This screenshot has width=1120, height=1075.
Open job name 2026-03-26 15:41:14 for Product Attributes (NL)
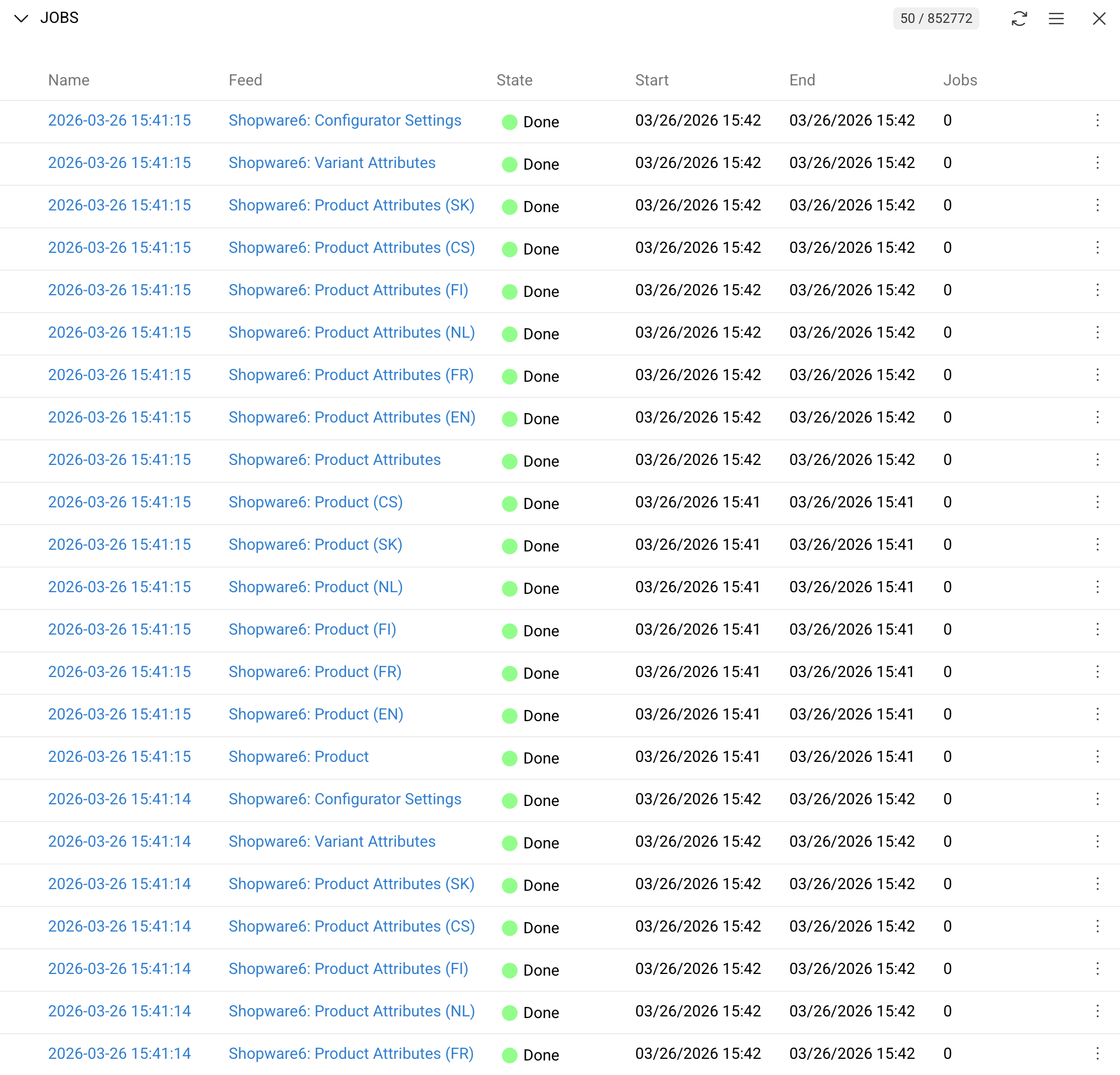[119, 1011]
